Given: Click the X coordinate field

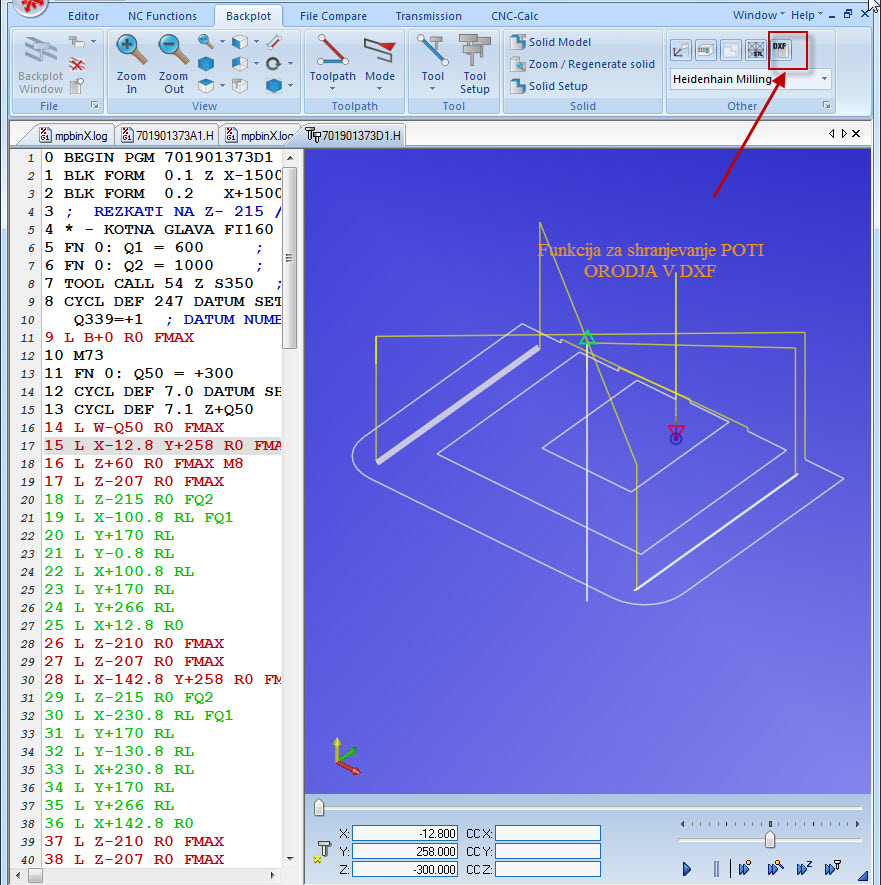Looking at the screenshot, I should coord(404,833).
